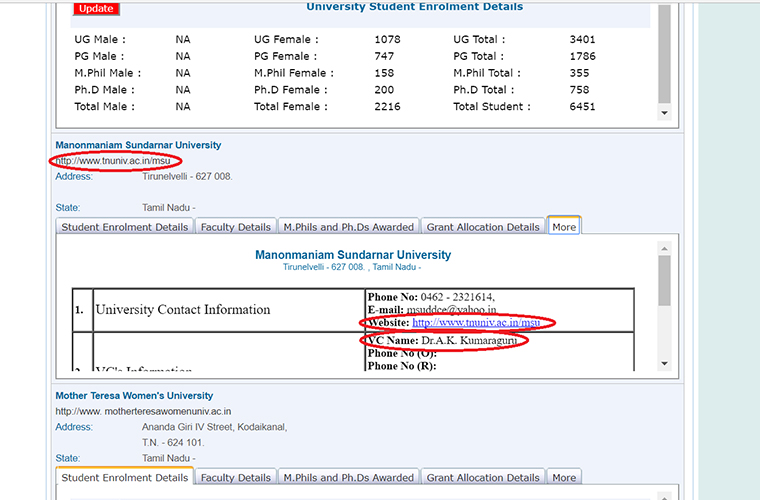
Task: Click the enrolment details panel scrollbar thumb
Action: click(x=665, y=53)
